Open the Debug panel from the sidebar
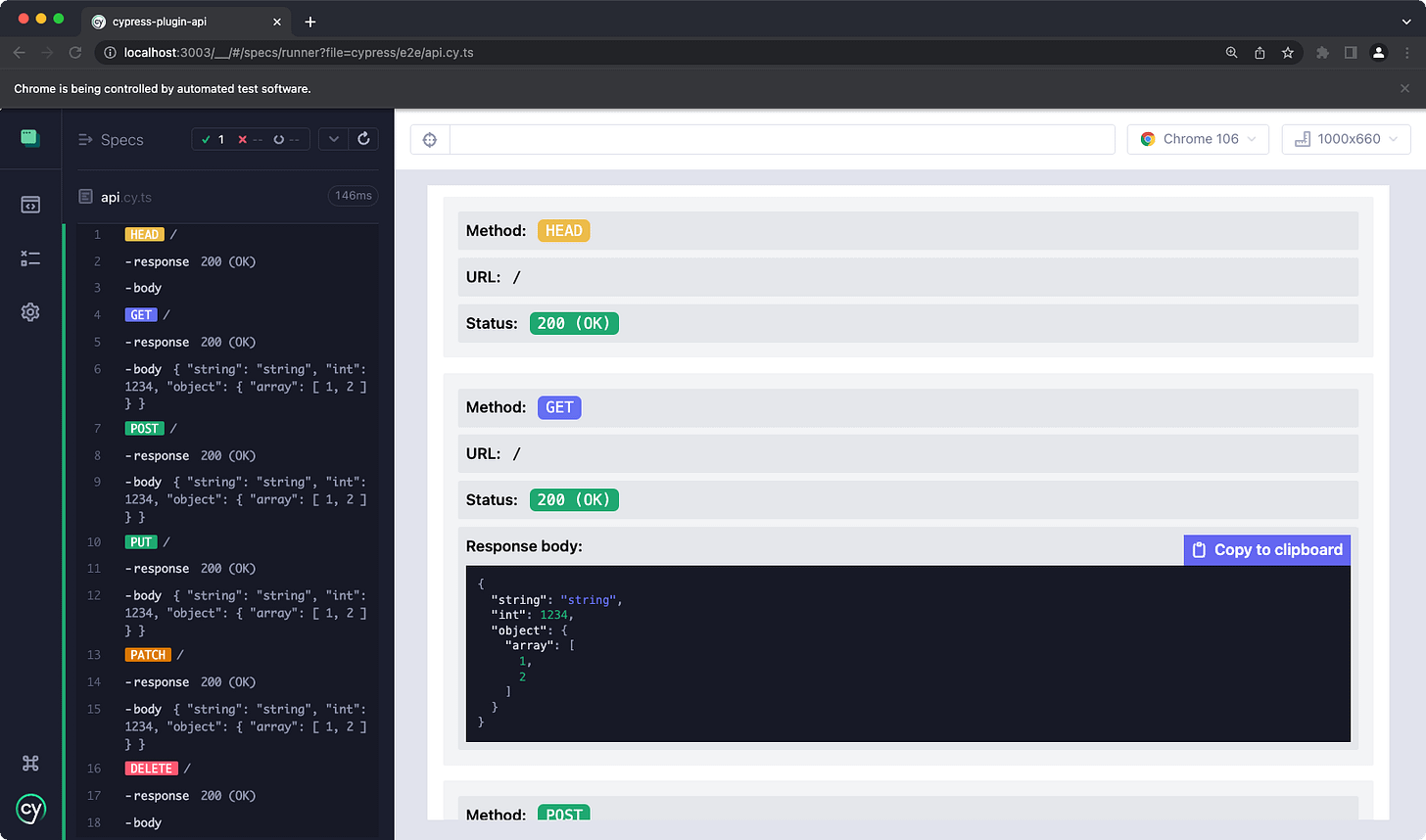1426x840 pixels. click(30, 257)
